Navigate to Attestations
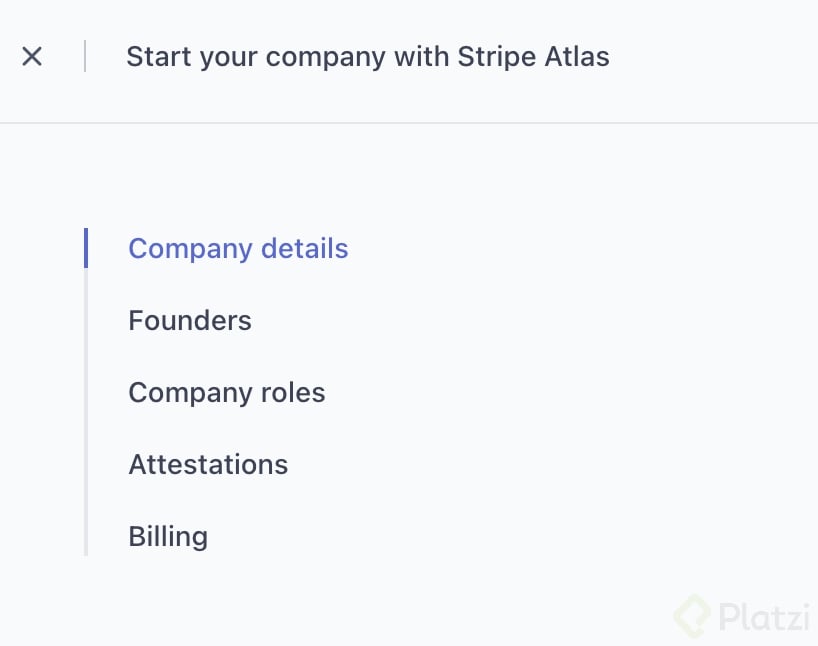 click(208, 464)
